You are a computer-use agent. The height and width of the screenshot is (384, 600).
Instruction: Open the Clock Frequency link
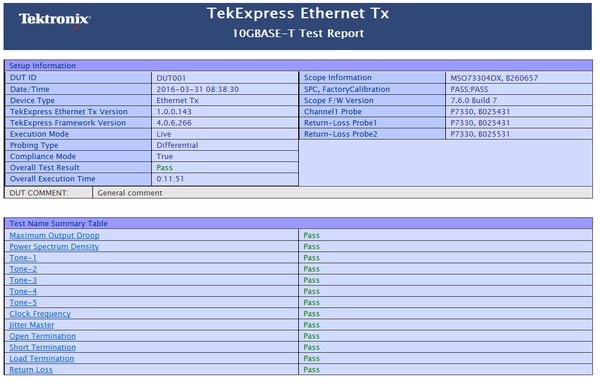[40, 314]
